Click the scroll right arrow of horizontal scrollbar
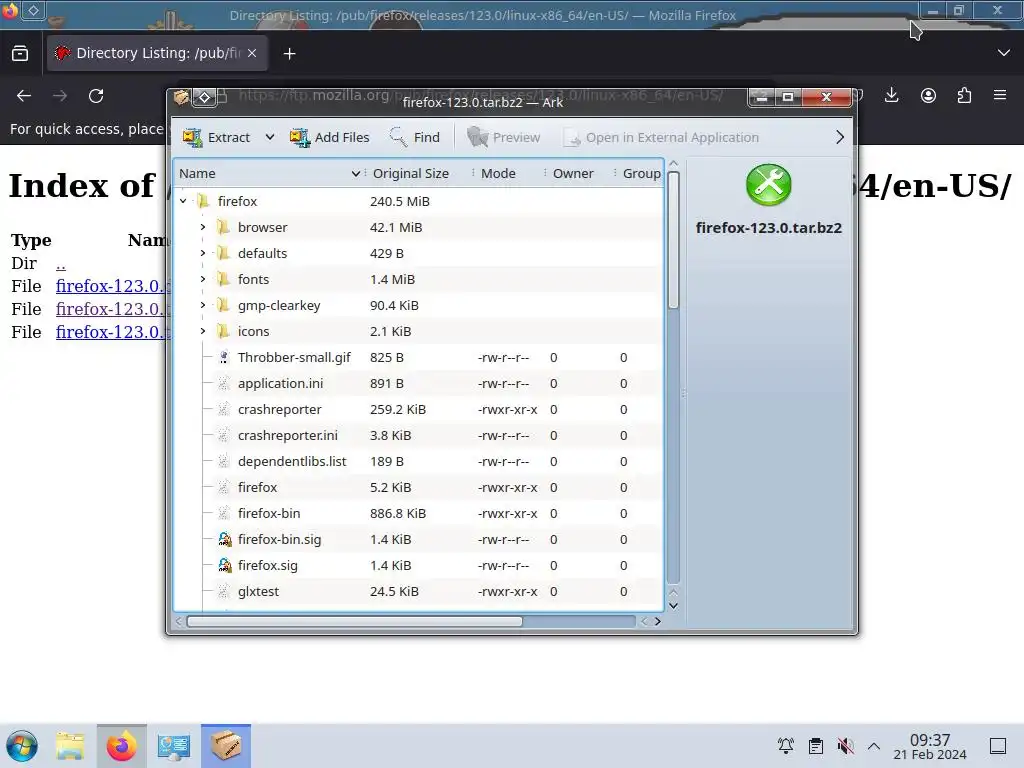This screenshot has height=768, width=1024. pos(658,621)
